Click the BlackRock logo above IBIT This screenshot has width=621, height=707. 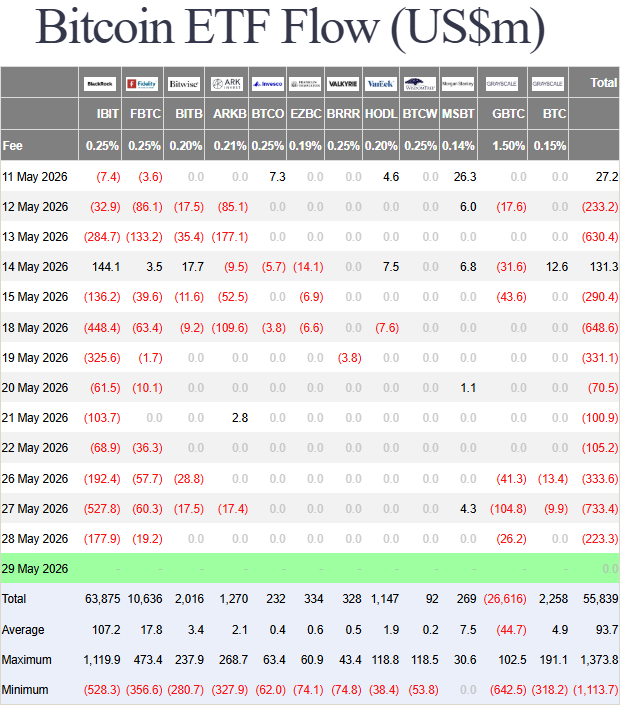pos(100,84)
